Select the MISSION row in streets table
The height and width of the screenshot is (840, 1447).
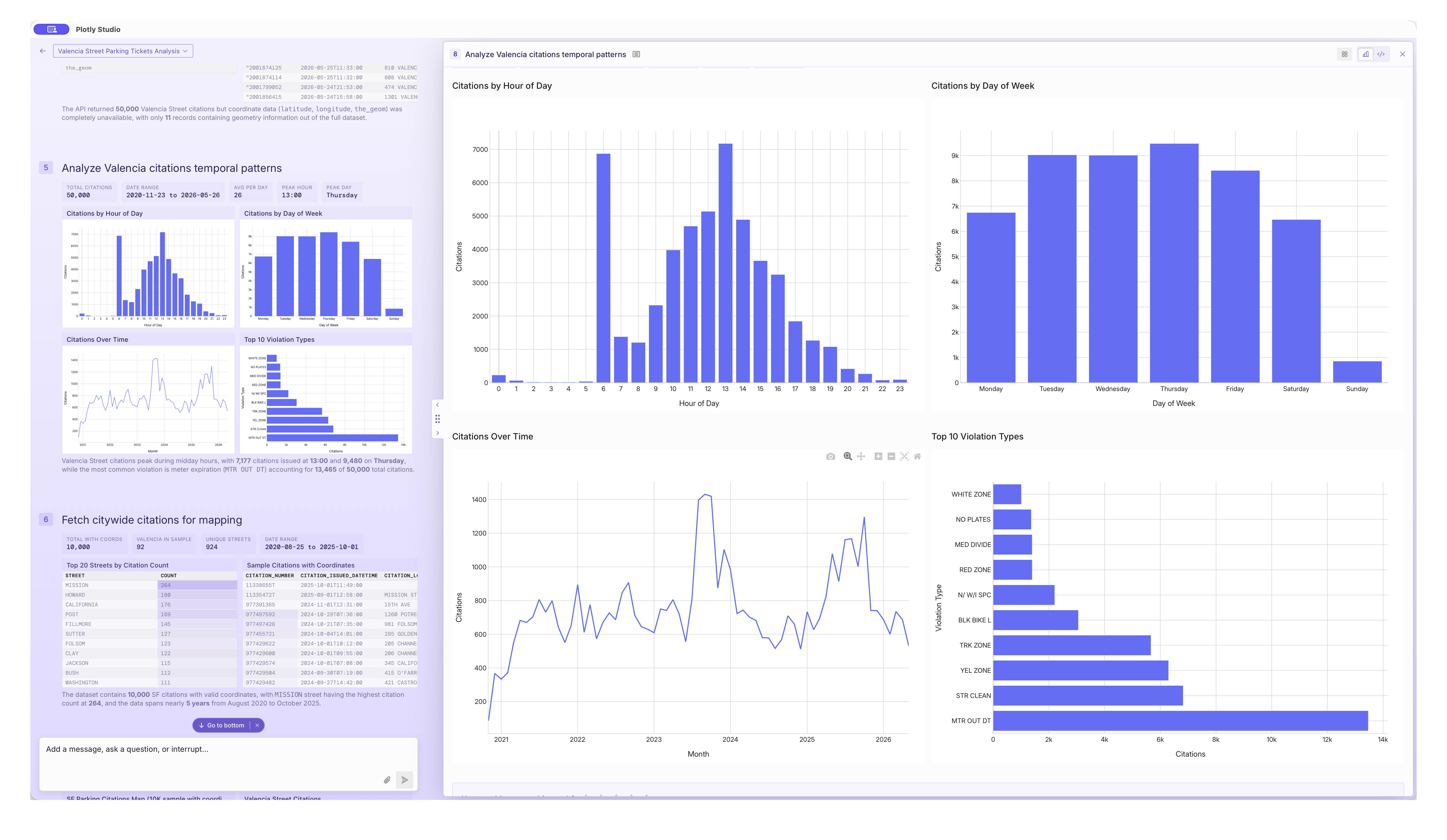149,585
